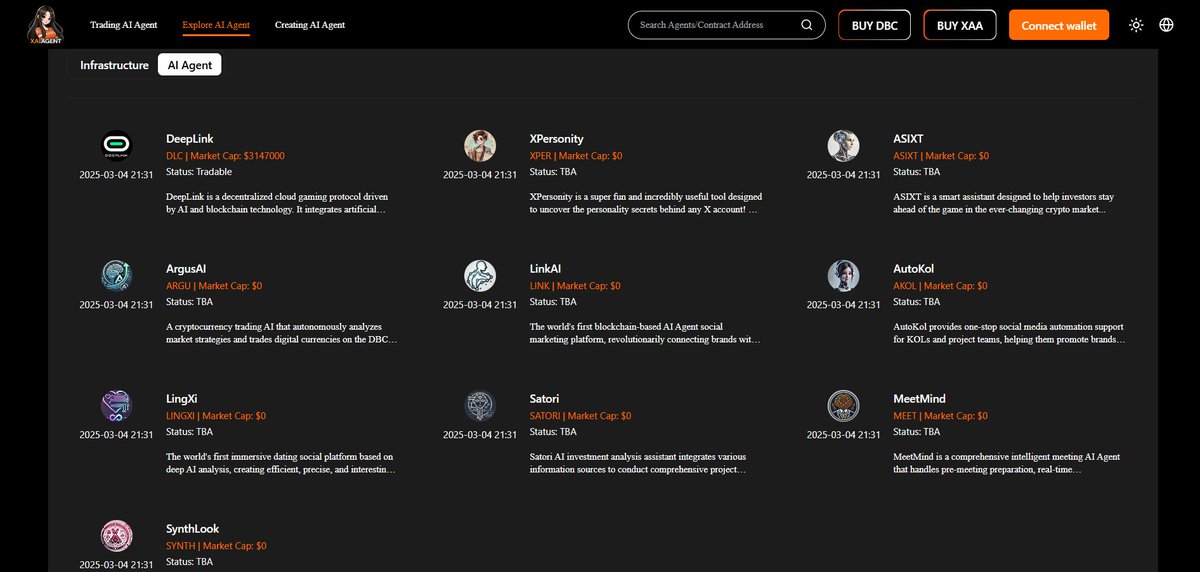Switch to Infrastructure tab
The height and width of the screenshot is (572, 1200).
tap(114, 65)
